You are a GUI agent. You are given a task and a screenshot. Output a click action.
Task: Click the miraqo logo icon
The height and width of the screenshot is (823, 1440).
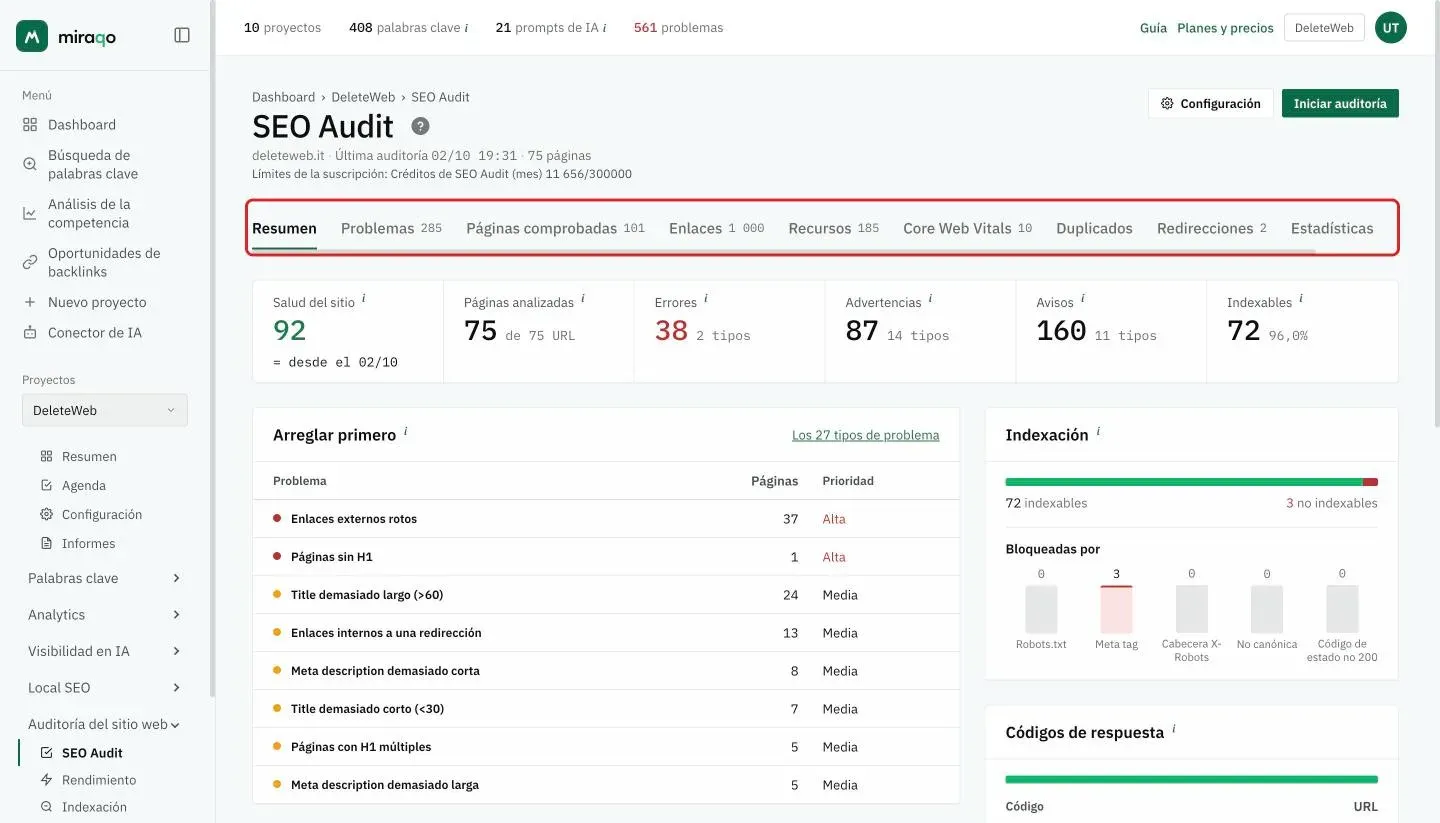pos(32,36)
